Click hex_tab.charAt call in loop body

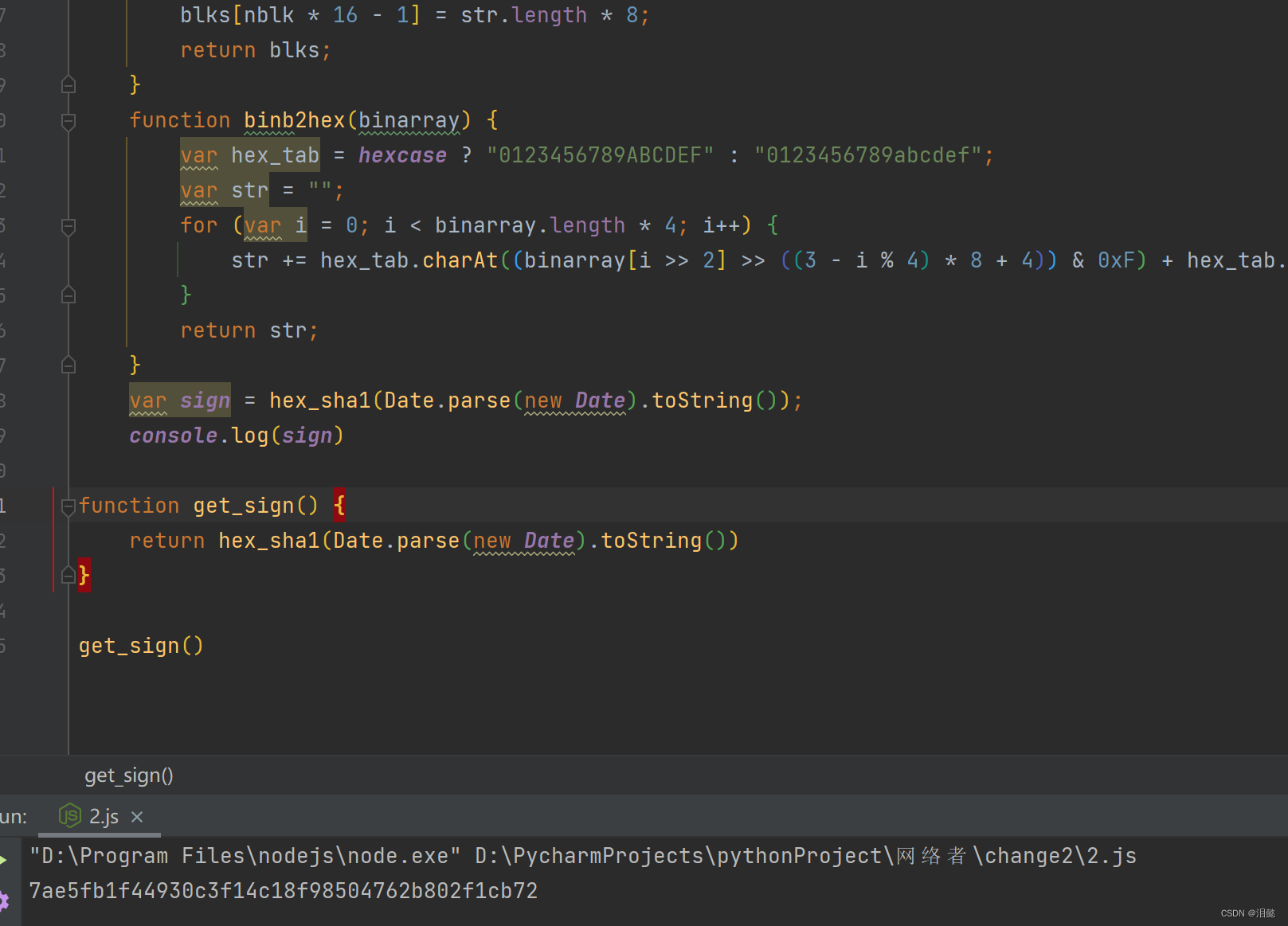click(x=409, y=260)
